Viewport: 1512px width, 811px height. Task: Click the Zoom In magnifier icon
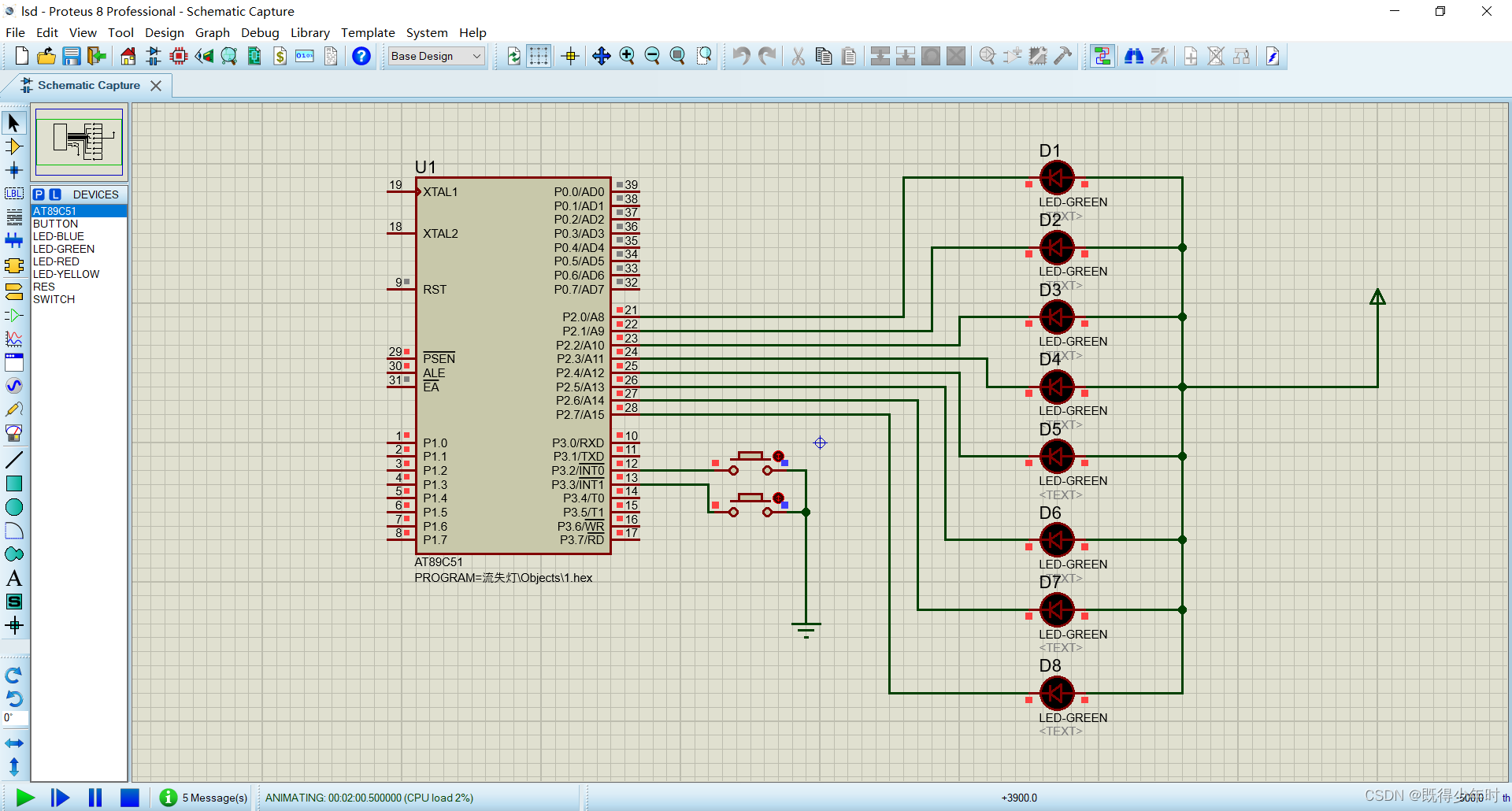627,56
